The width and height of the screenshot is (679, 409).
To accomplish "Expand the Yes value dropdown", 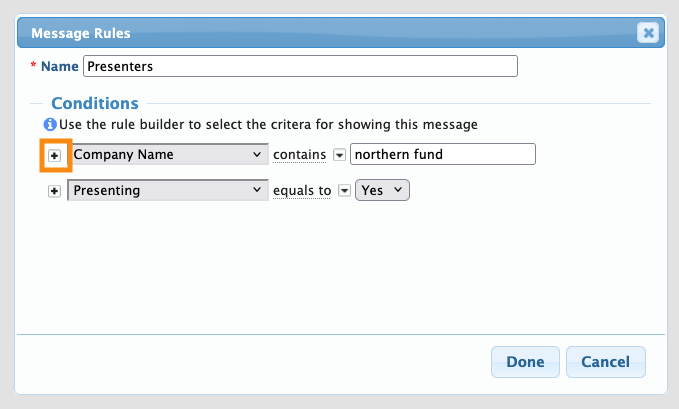I will point(383,190).
